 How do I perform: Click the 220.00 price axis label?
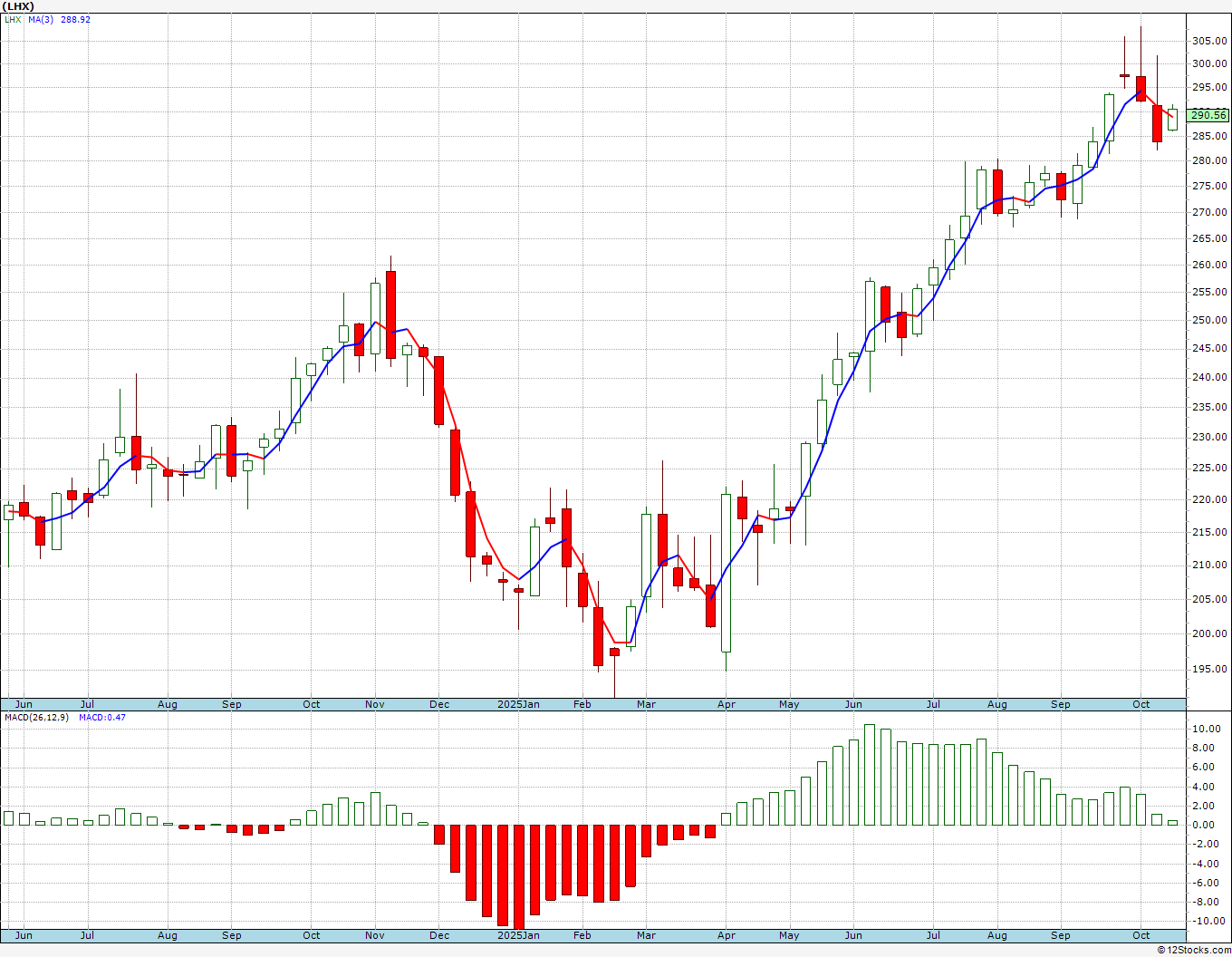[x=1209, y=499]
